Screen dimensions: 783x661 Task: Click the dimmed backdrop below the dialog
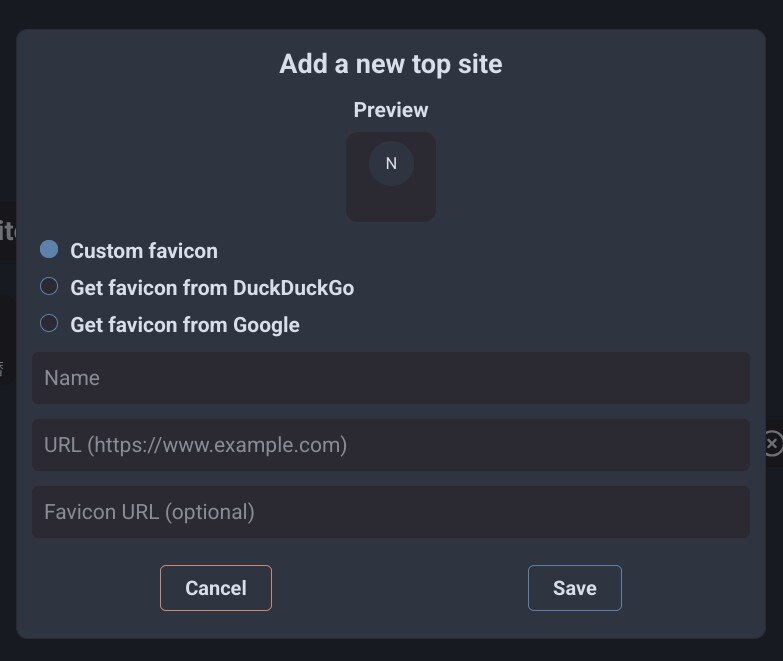point(391,650)
